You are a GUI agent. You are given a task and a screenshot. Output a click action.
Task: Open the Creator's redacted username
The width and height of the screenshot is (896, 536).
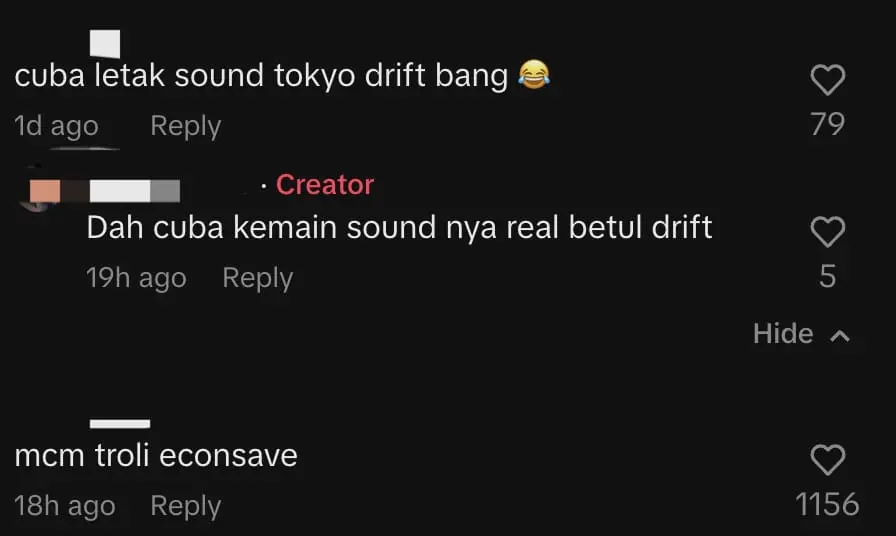[x=135, y=190]
